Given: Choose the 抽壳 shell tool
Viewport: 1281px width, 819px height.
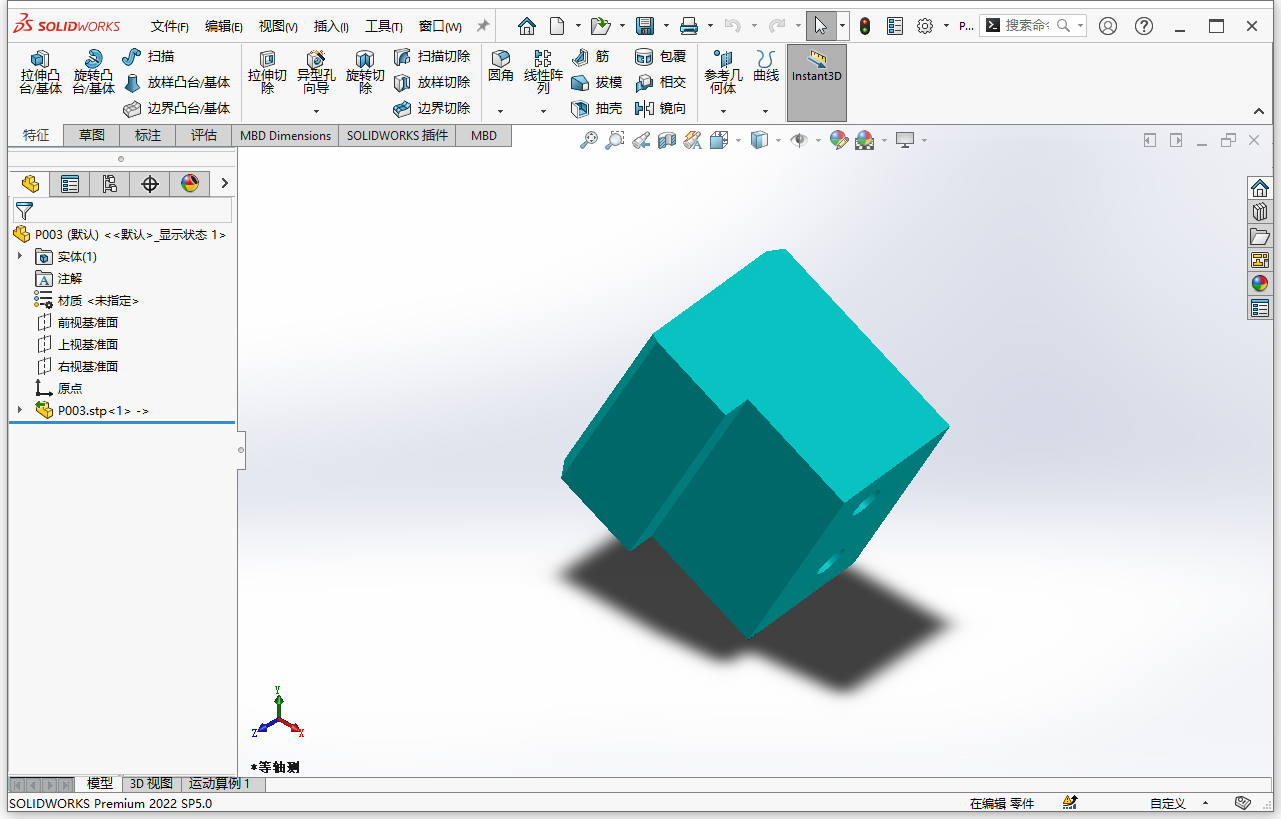Looking at the screenshot, I should coord(597,108).
